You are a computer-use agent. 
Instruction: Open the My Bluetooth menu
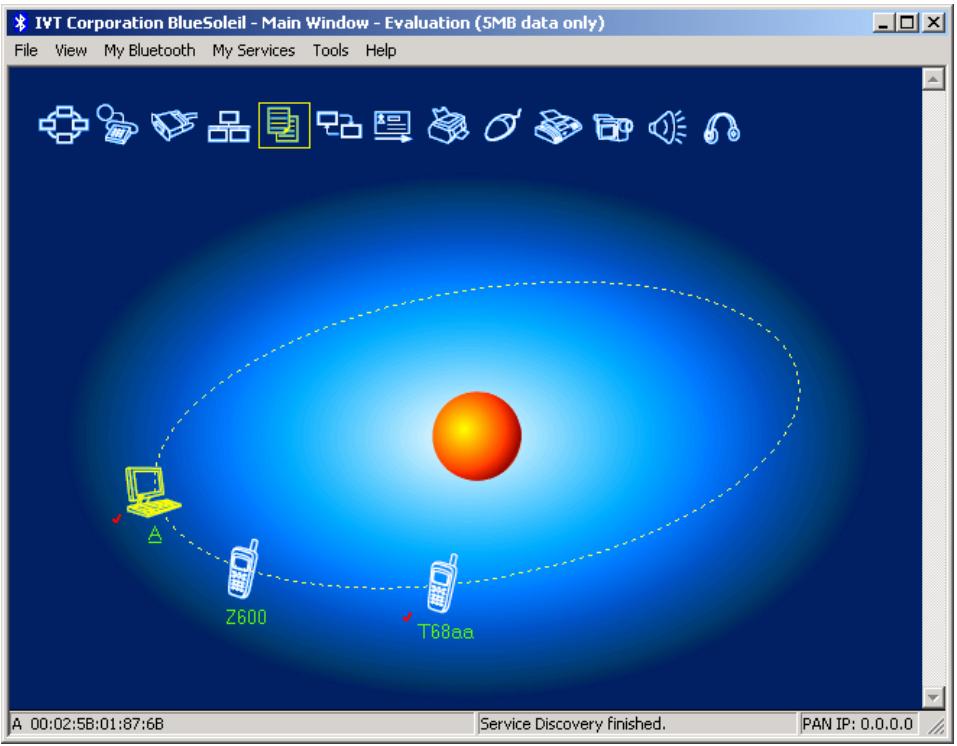click(150, 50)
